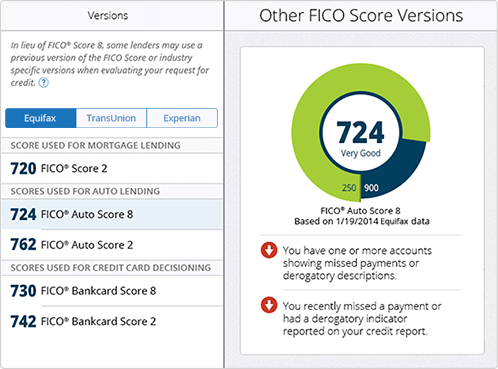Viewport: 498px width, 369px height.
Task: Click the red down arrow beside missed payments
Action: pos(269,250)
